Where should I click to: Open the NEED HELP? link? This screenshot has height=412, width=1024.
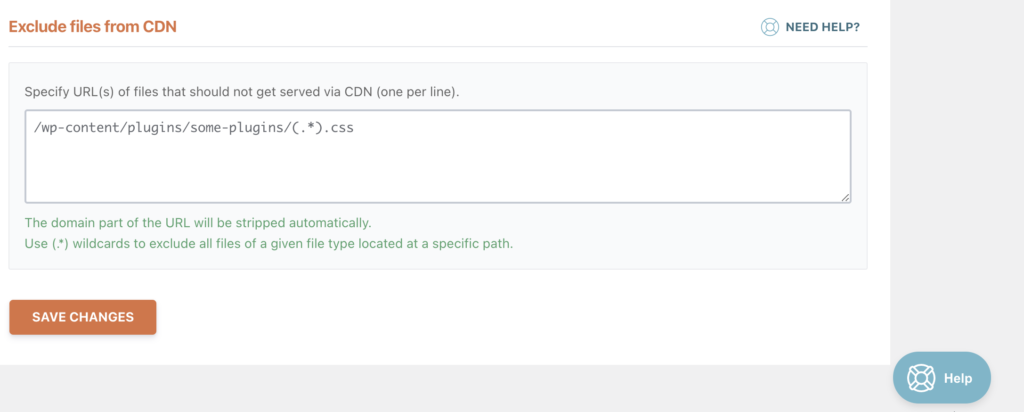[822, 27]
